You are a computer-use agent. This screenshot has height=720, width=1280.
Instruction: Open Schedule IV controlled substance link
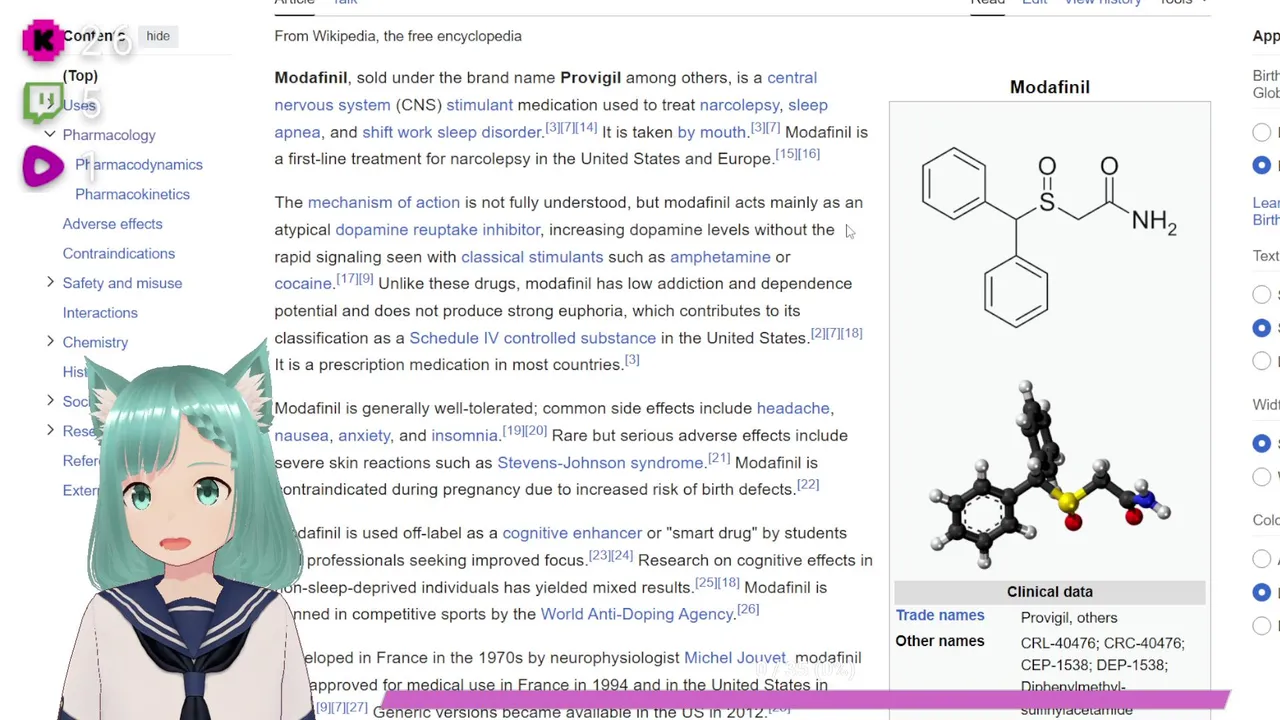click(x=532, y=338)
